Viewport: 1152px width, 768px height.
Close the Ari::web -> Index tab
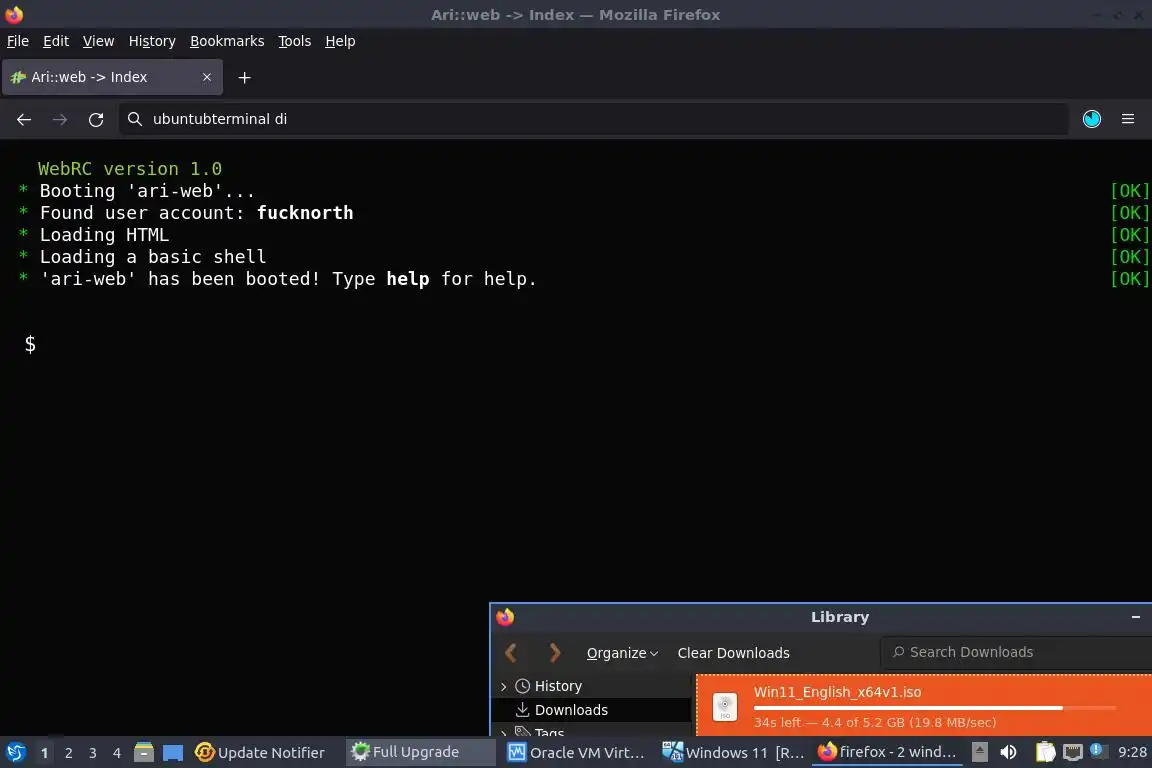pos(207,77)
